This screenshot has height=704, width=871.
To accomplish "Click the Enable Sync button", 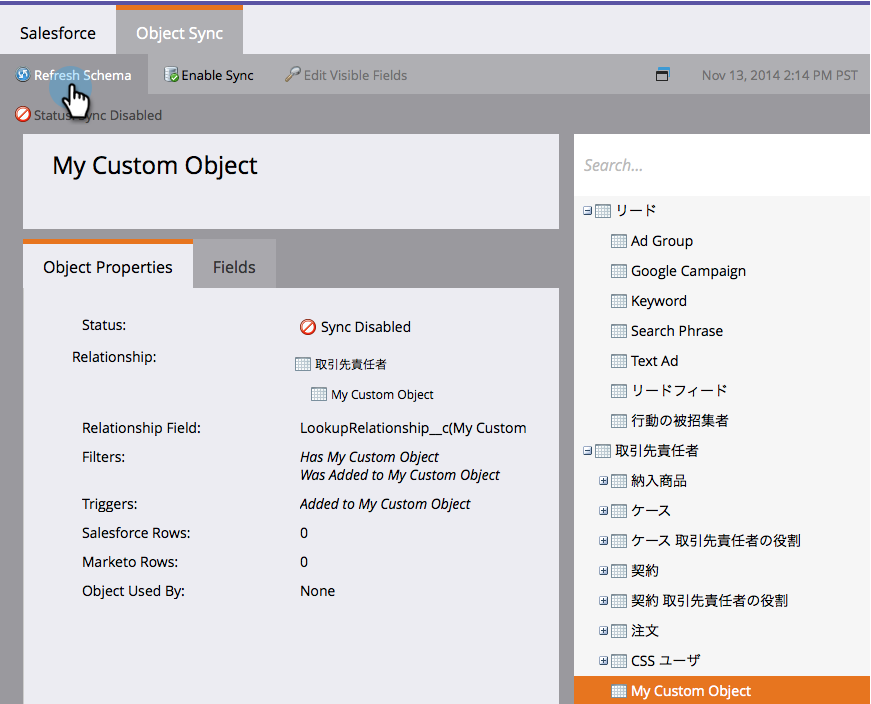I will pyautogui.click(x=209, y=74).
